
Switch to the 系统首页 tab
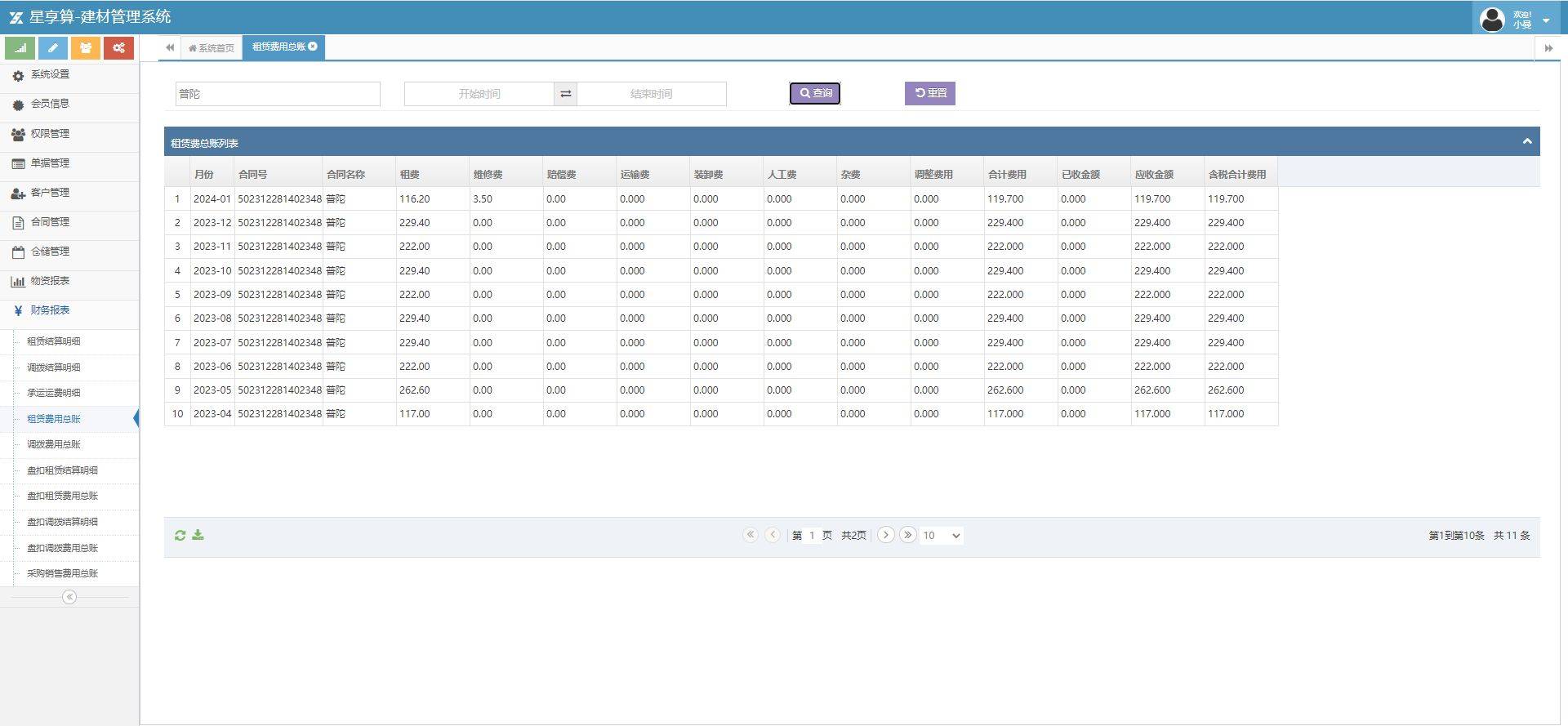(x=212, y=48)
